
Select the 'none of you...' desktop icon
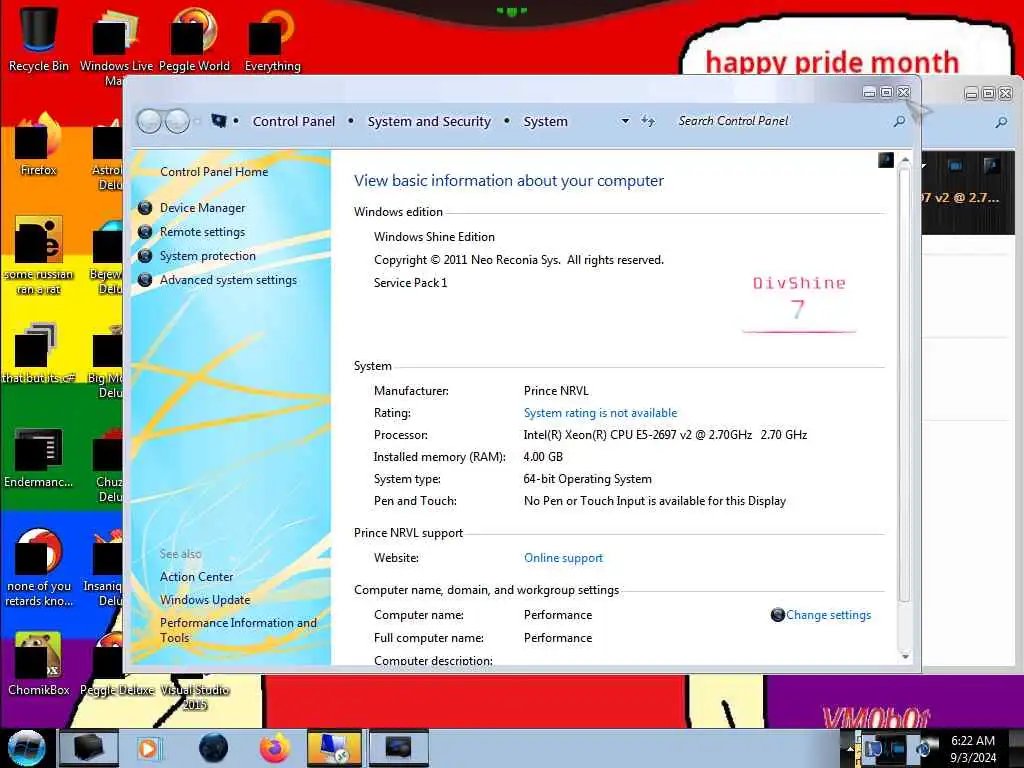tap(39, 567)
